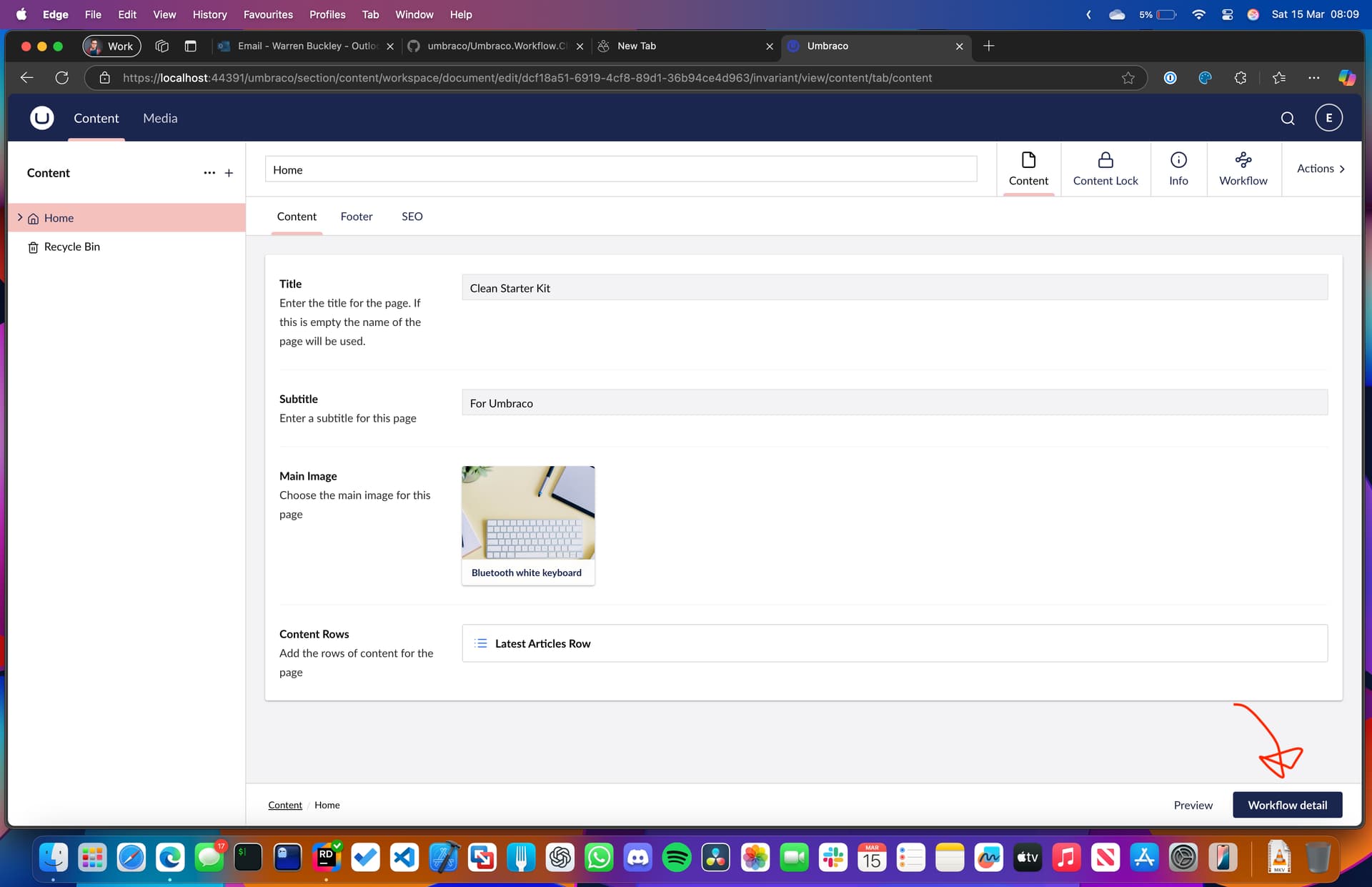1372x887 pixels.
Task: Open the Info workspace view
Action: (1178, 169)
